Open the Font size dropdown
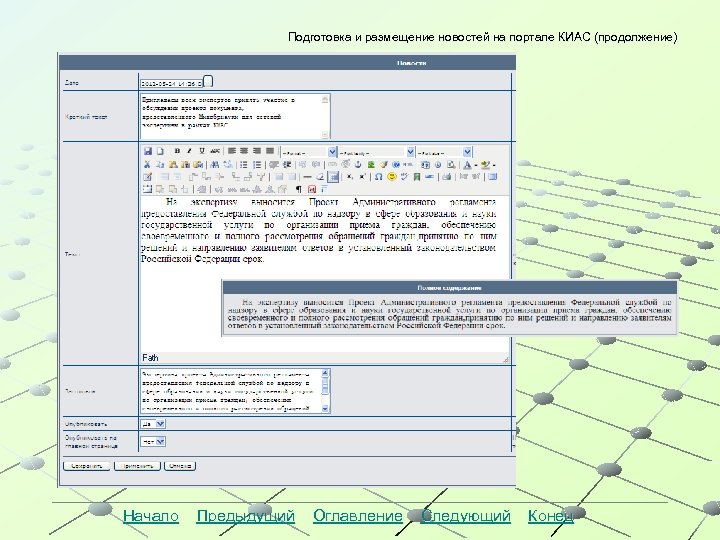This screenshot has width=720, height=540. 444,152
